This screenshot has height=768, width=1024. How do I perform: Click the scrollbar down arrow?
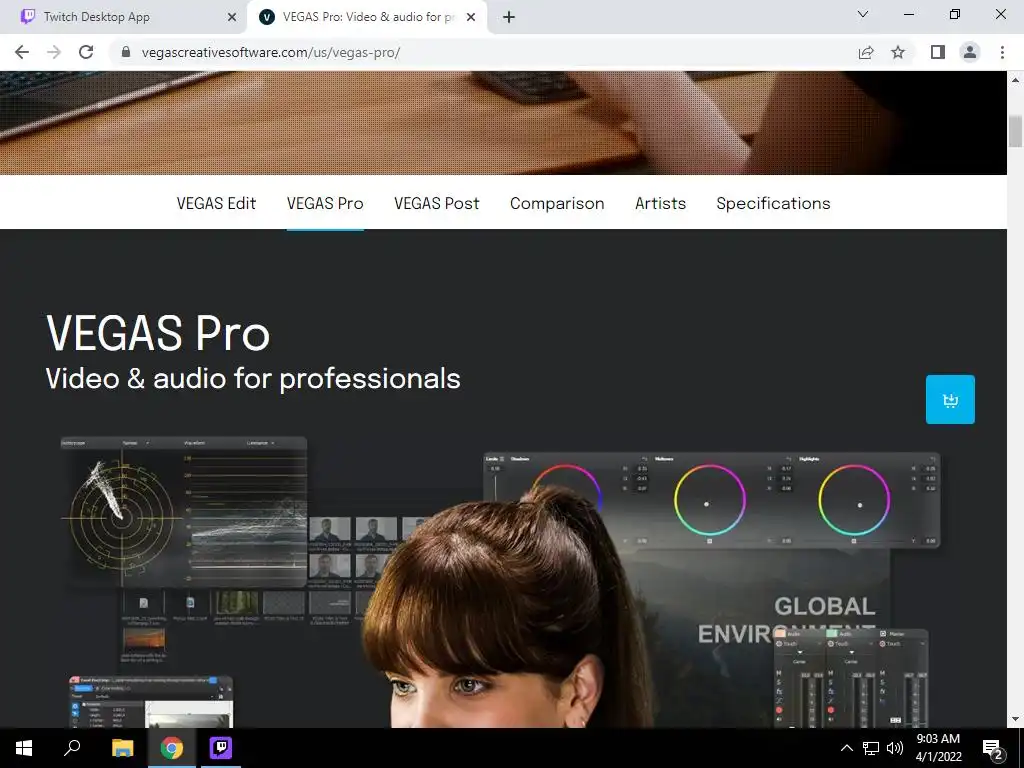[x=1015, y=720]
